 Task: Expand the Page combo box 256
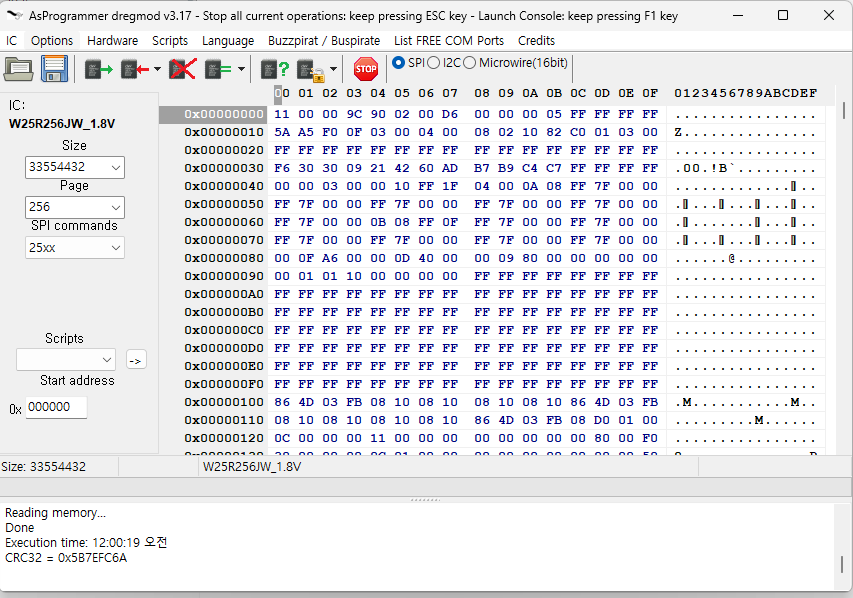115,207
